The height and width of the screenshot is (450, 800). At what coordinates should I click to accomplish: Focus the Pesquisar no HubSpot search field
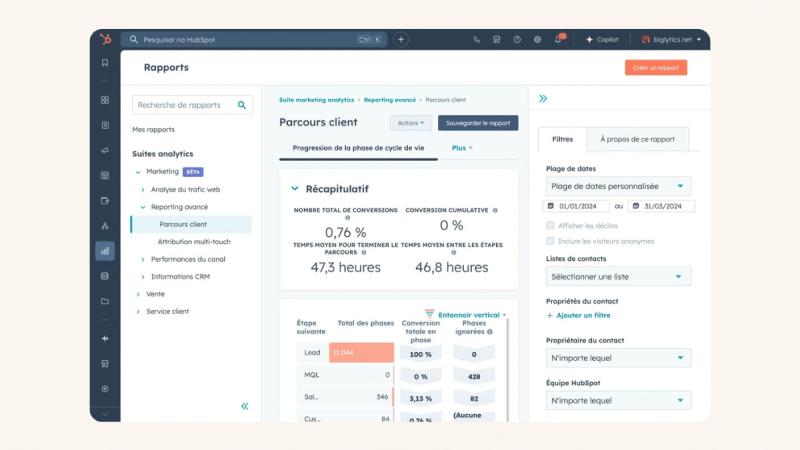tap(254, 39)
